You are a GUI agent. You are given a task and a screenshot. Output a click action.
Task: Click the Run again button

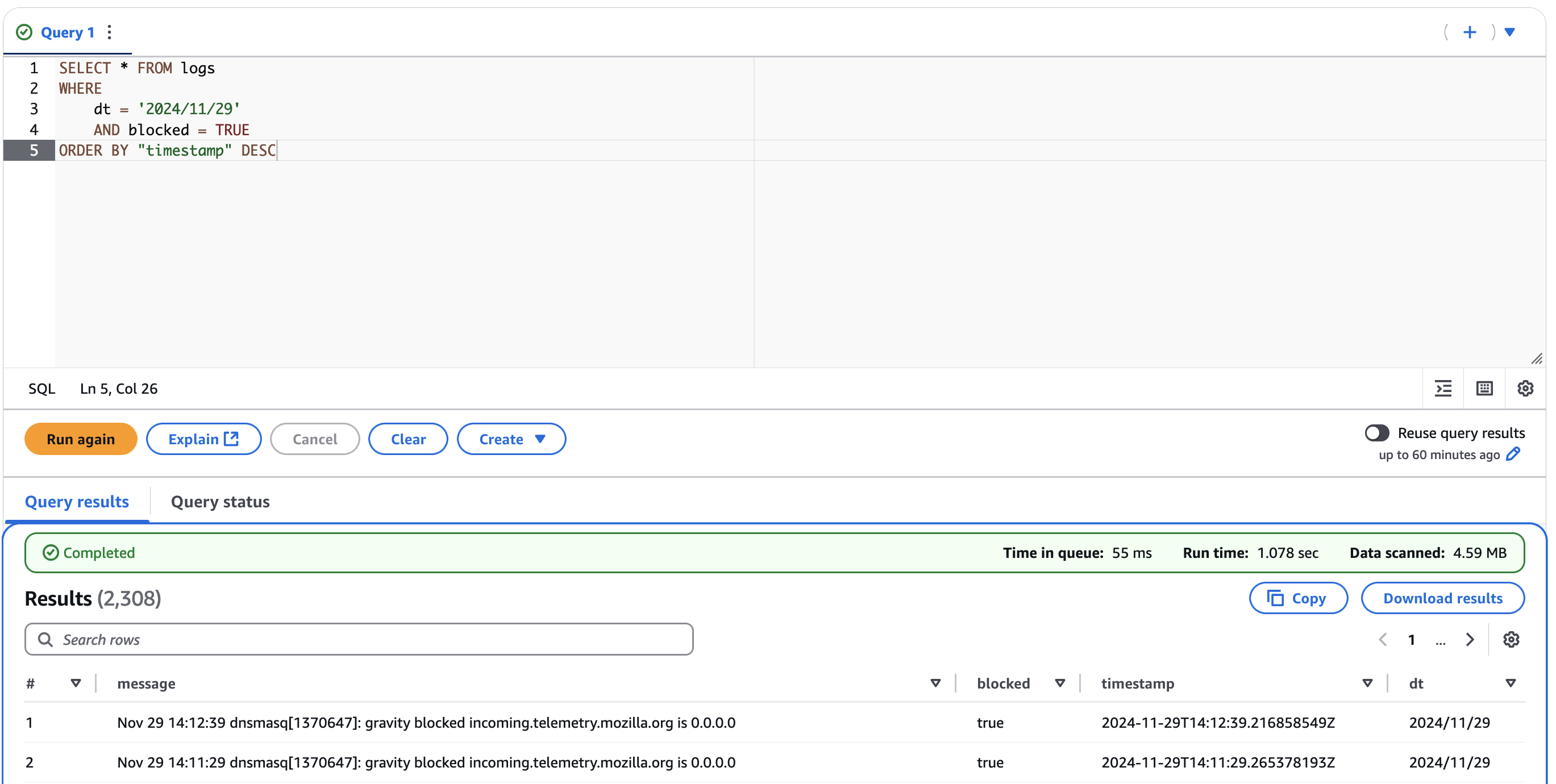81,438
